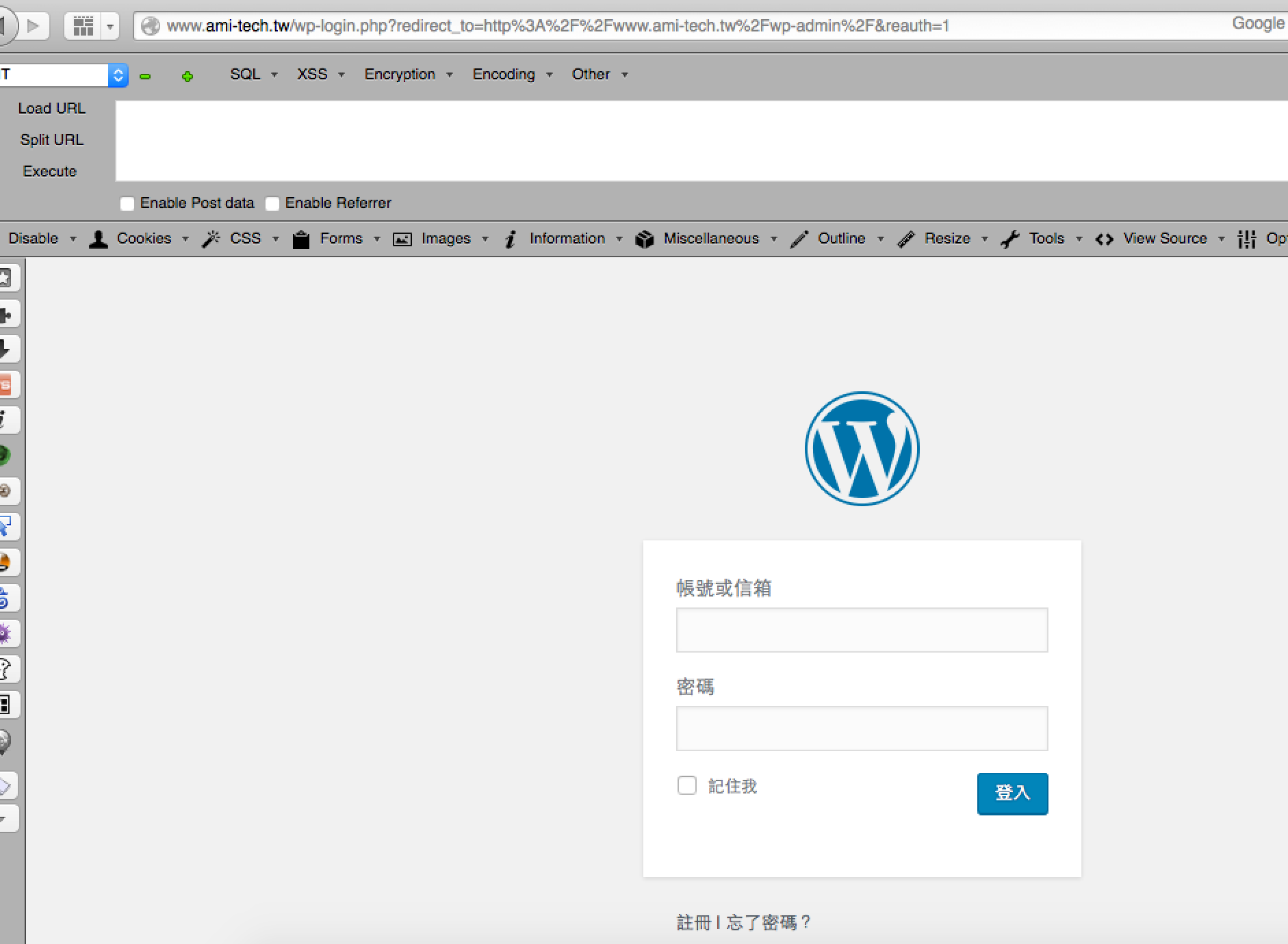Viewport: 1288px width, 944px height.
Task: Click inside the HackBar URL text area
Action: coord(701,141)
